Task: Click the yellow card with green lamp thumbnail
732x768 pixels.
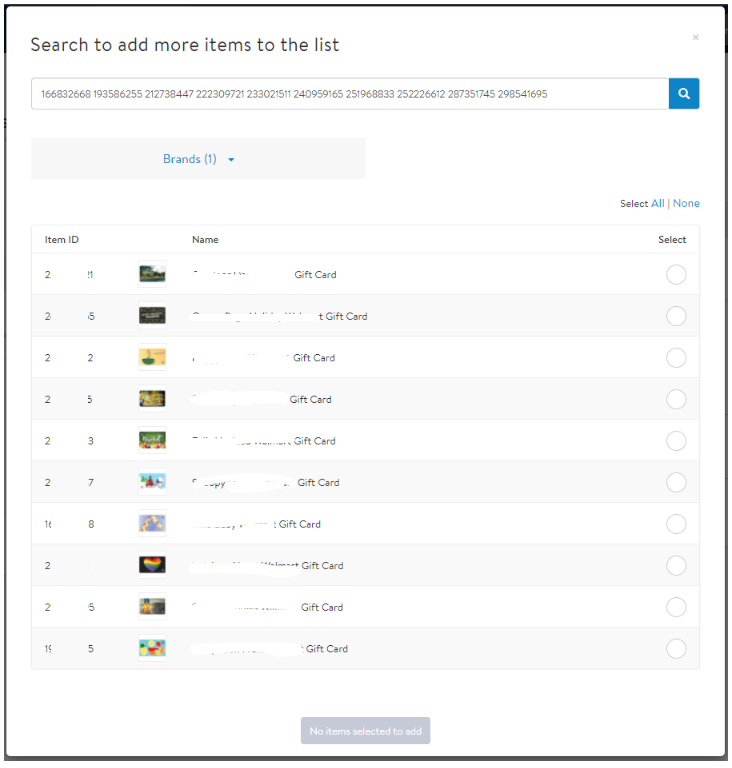Action: 152,358
